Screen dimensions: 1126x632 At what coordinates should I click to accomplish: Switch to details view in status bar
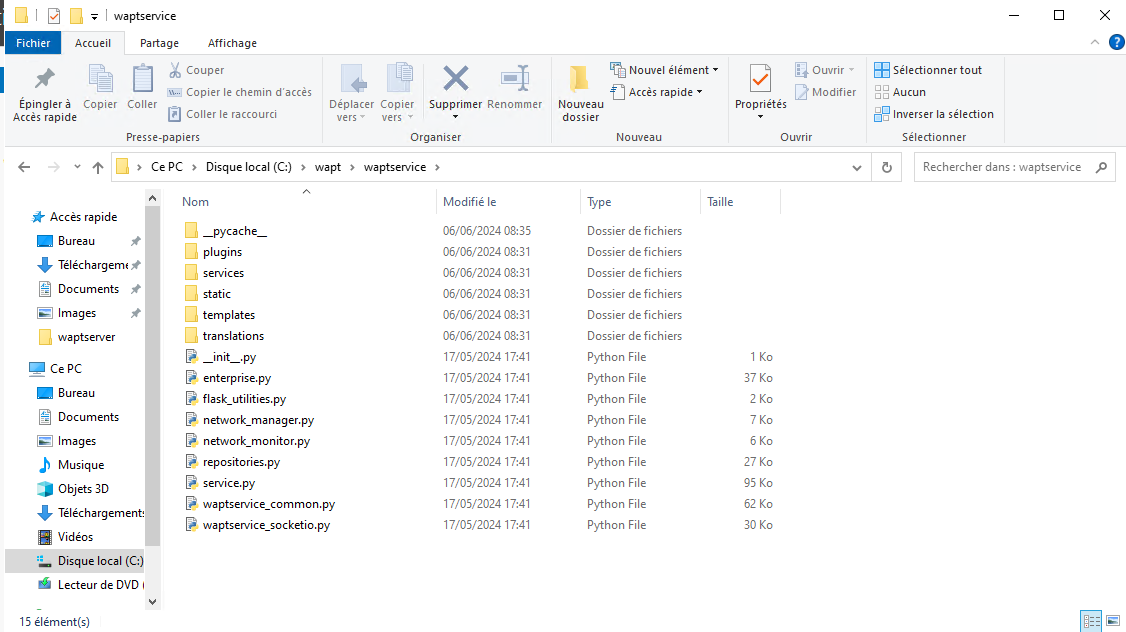(x=1092, y=621)
